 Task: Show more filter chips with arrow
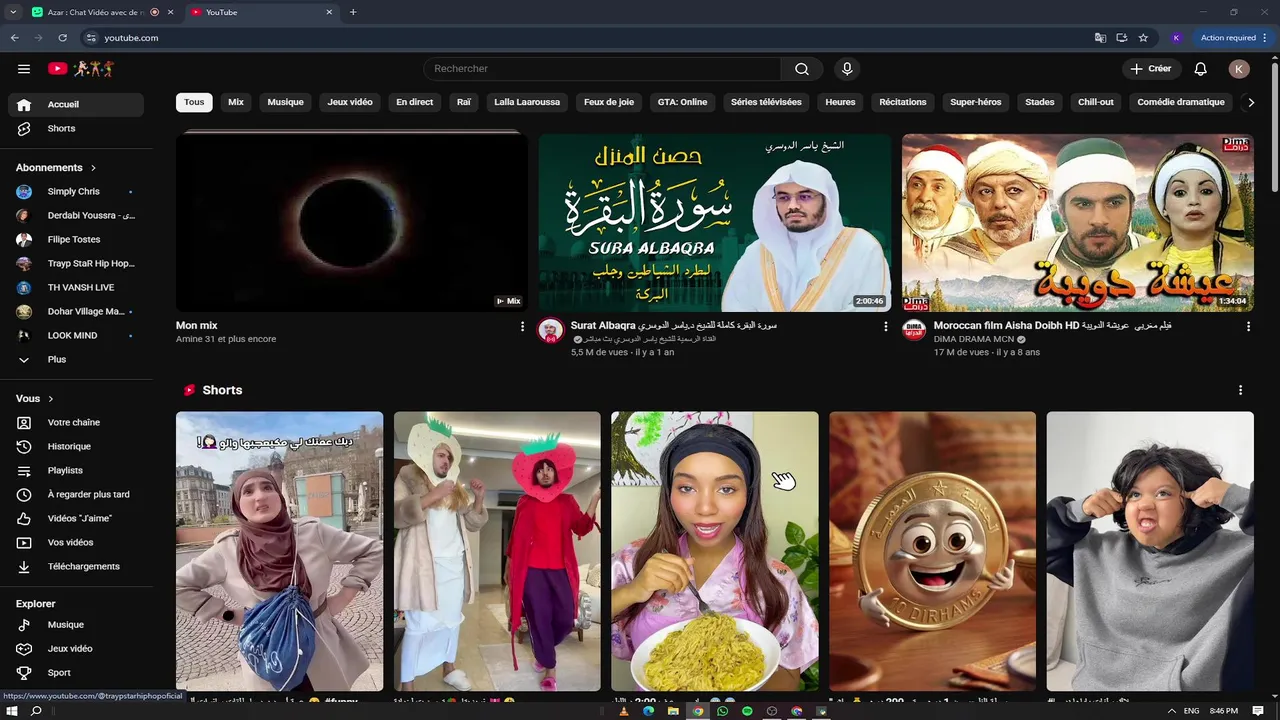click(x=1251, y=102)
